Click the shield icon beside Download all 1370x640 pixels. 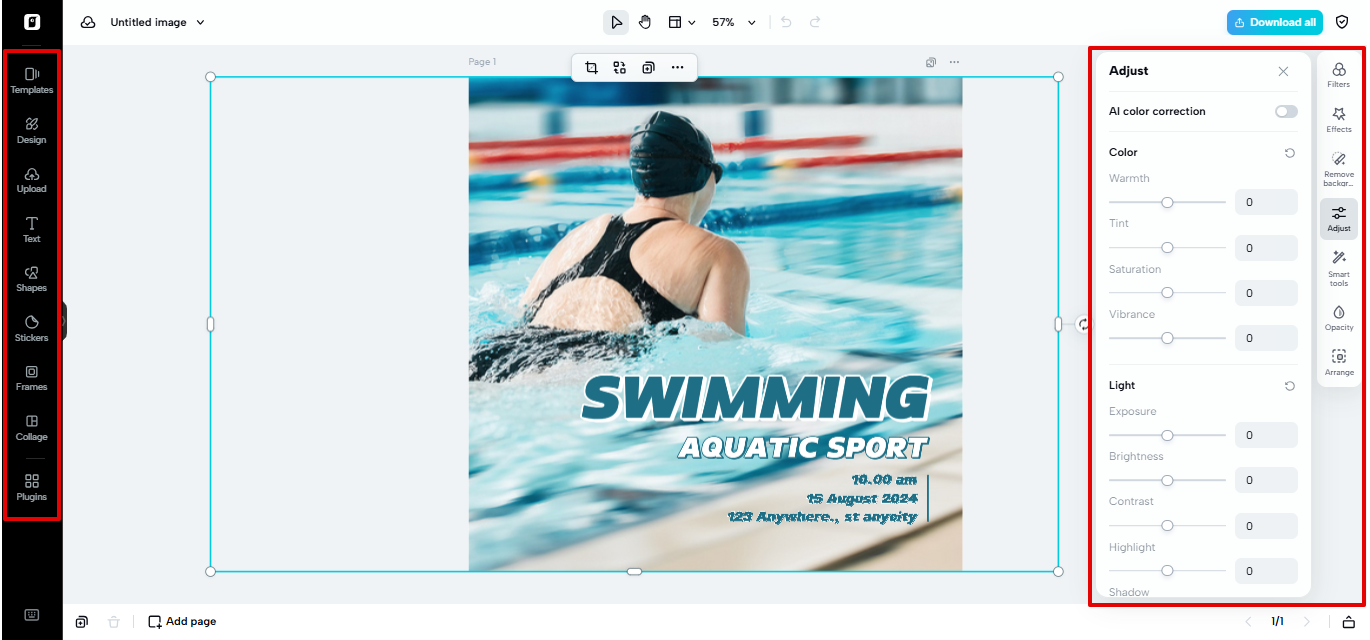tap(1342, 22)
